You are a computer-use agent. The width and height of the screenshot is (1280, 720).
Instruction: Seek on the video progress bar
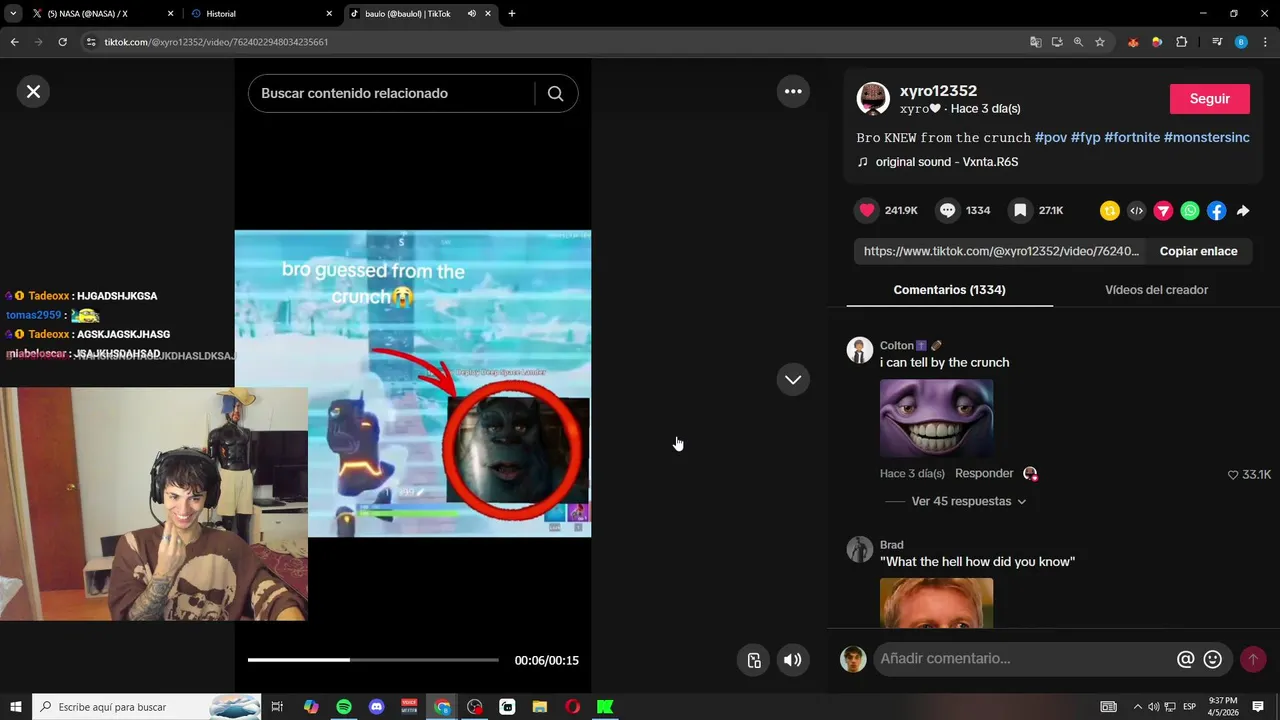(373, 660)
